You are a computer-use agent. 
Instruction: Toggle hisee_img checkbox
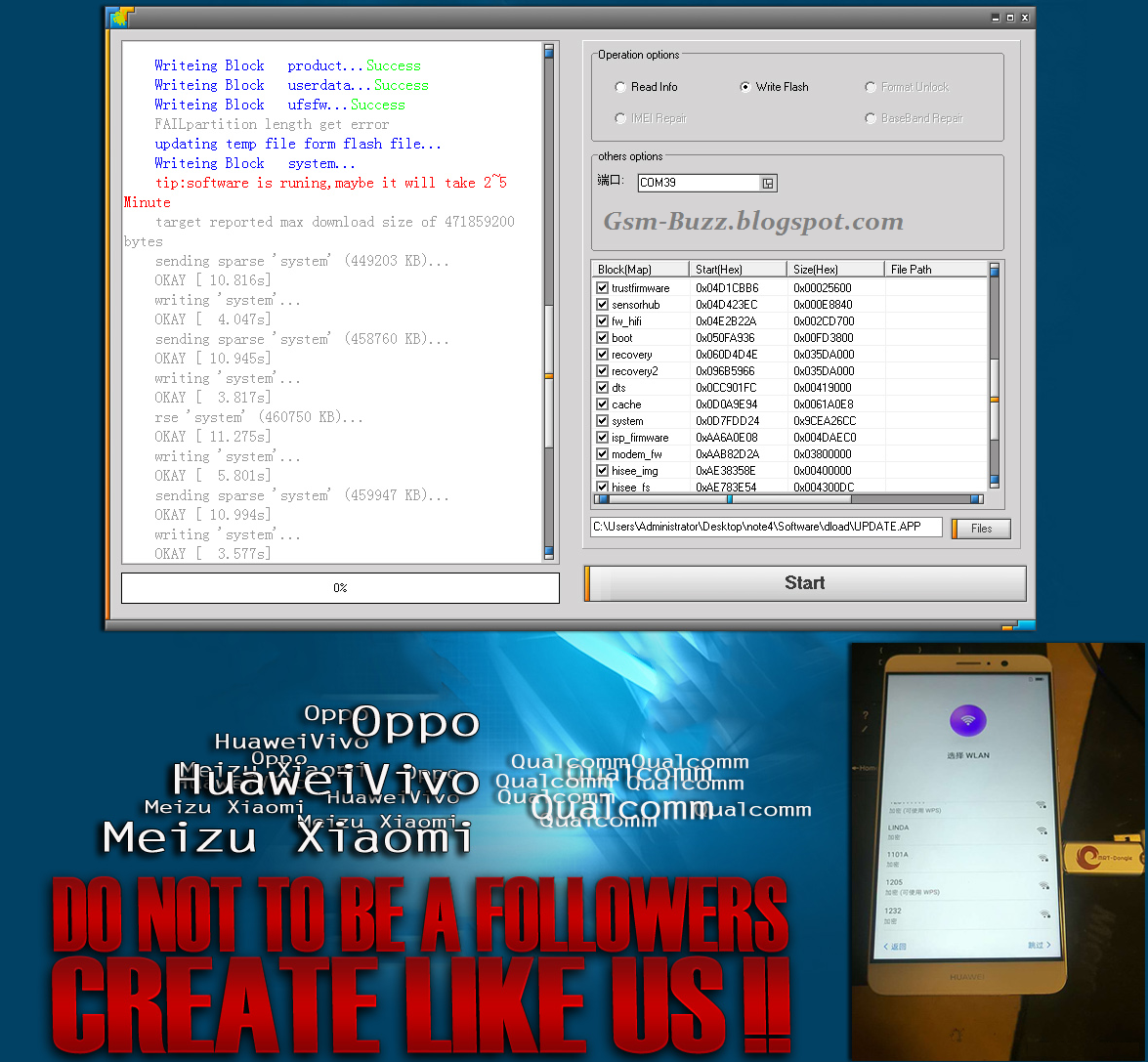click(603, 471)
